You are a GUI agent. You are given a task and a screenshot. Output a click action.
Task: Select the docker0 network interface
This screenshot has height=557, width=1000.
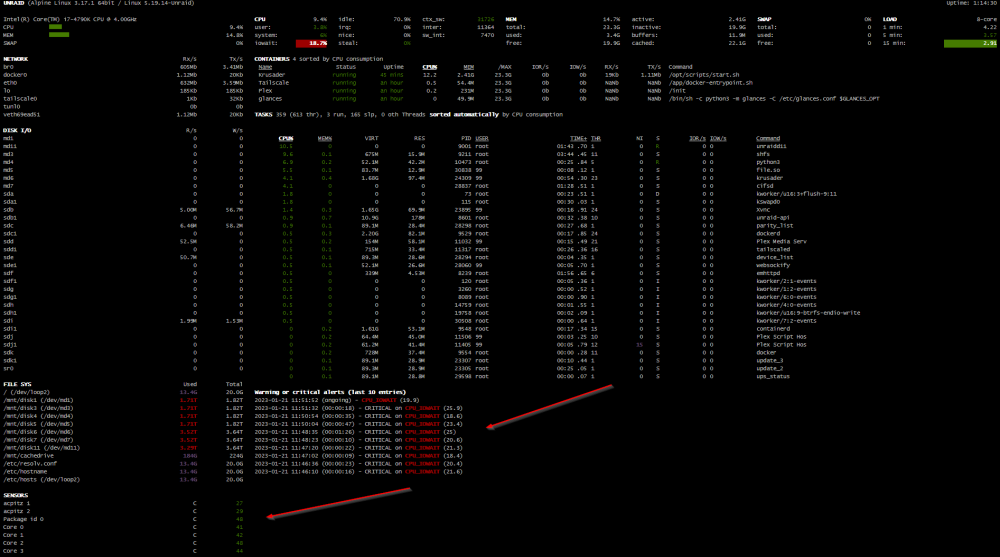[123, 75]
